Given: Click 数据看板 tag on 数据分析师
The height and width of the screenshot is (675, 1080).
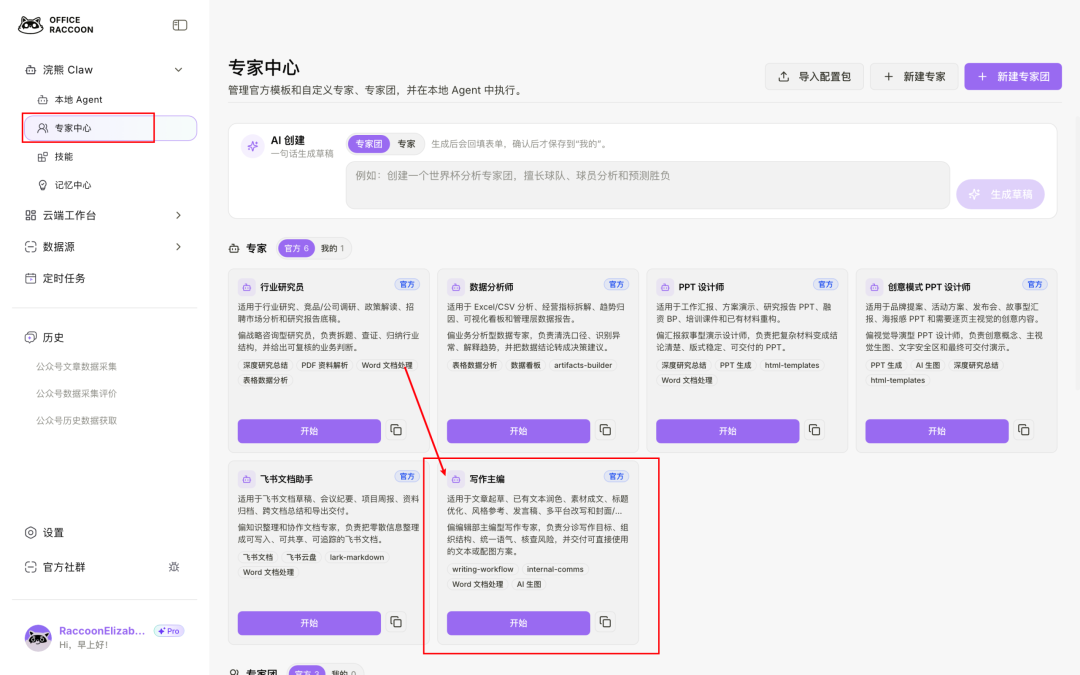Looking at the screenshot, I should (x=526, y=365).
